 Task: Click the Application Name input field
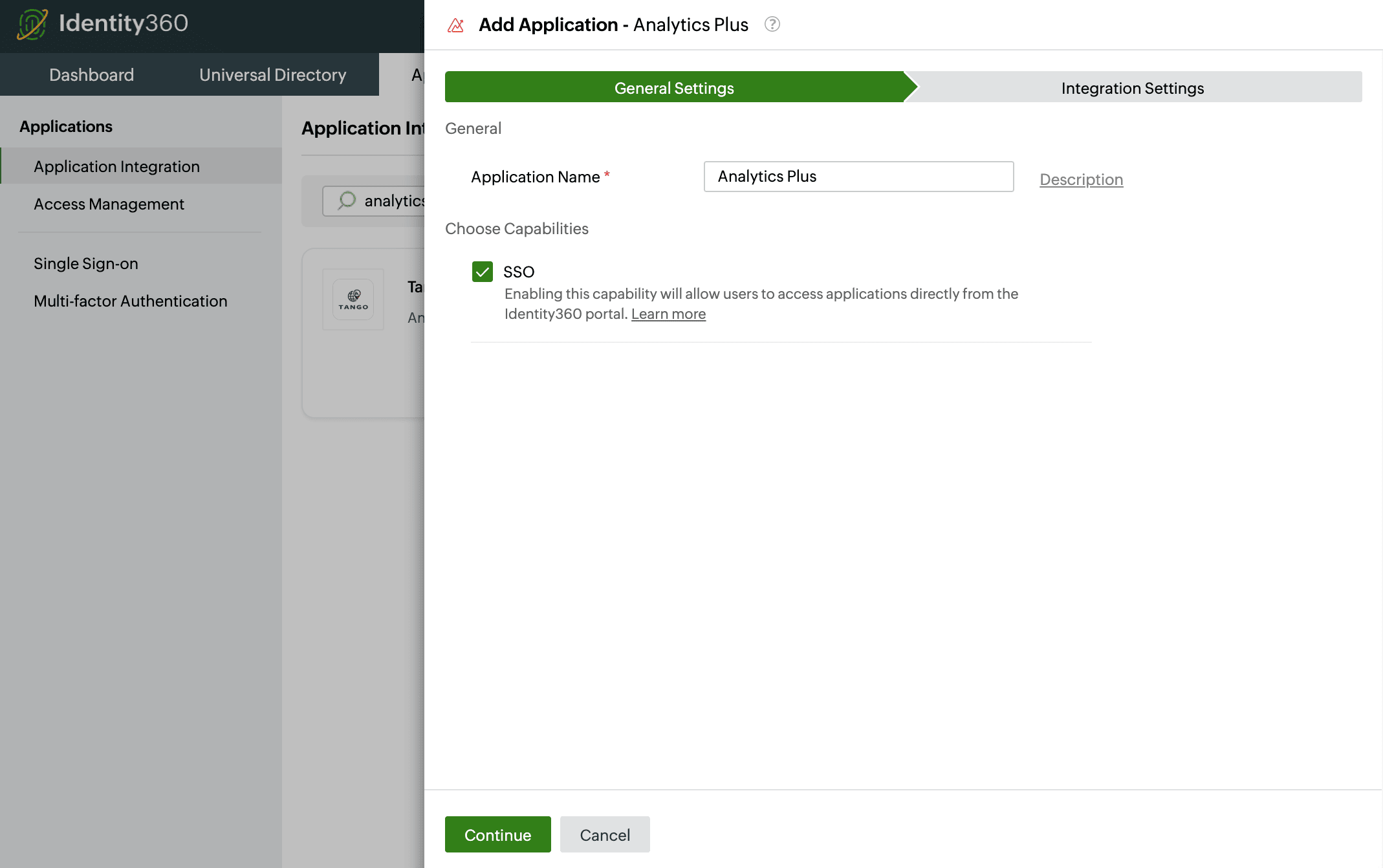coord(858,176)
